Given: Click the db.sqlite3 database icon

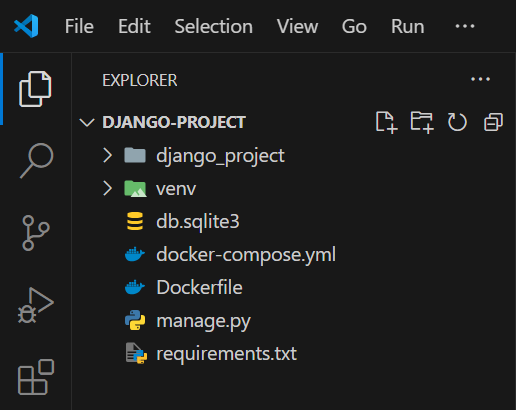Looking at the screenshot, I should tap(135, 221).
